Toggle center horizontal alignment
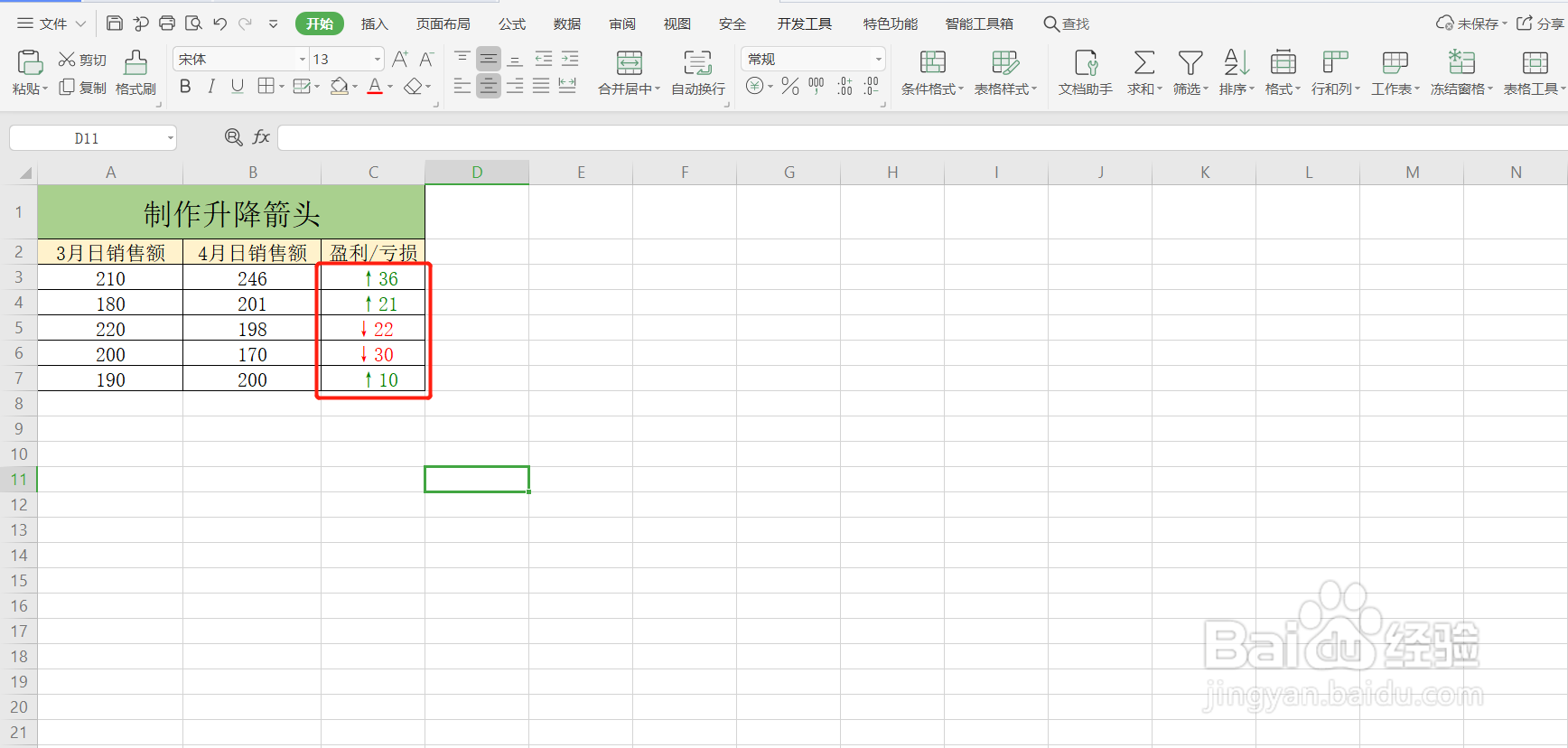This screenshot has height=748, width=1568. pos(489,86)
